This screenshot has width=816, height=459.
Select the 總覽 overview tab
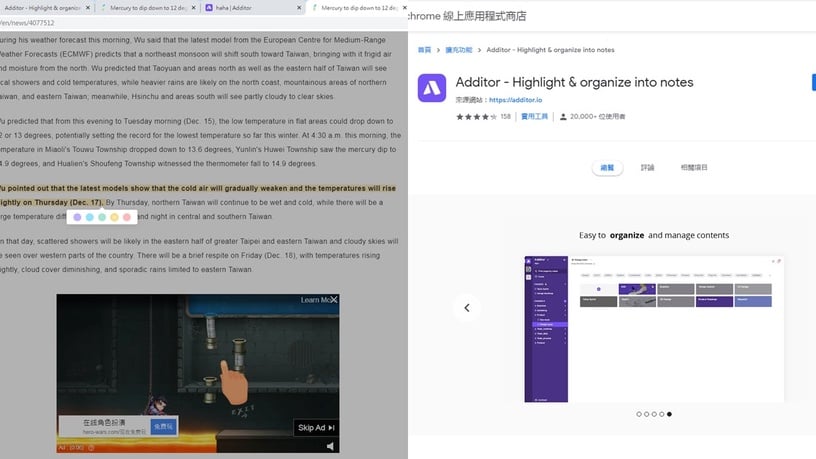coord(607,168)
